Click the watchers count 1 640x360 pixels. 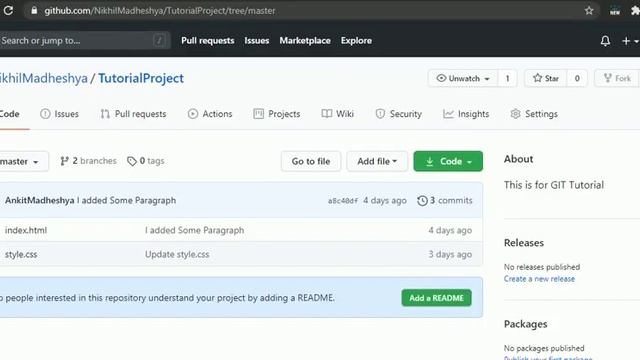[x=507, y=78]
